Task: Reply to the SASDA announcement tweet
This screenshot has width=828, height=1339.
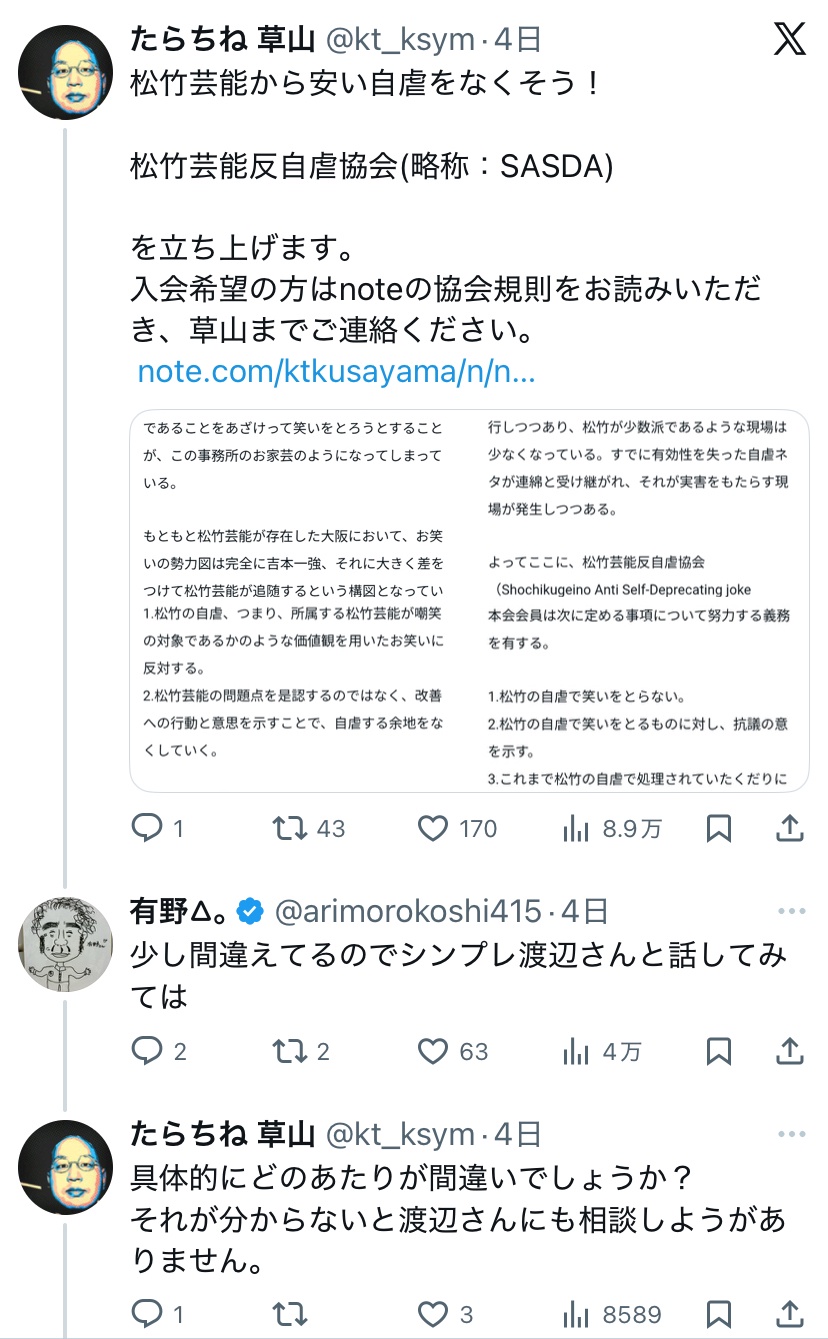Action: [x=147, y=828]
